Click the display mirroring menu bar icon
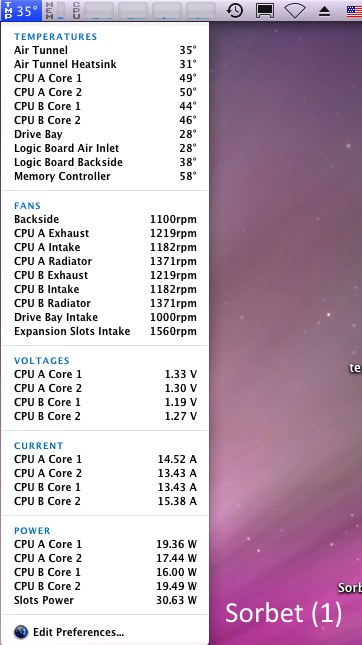 (x=265, y=11)
